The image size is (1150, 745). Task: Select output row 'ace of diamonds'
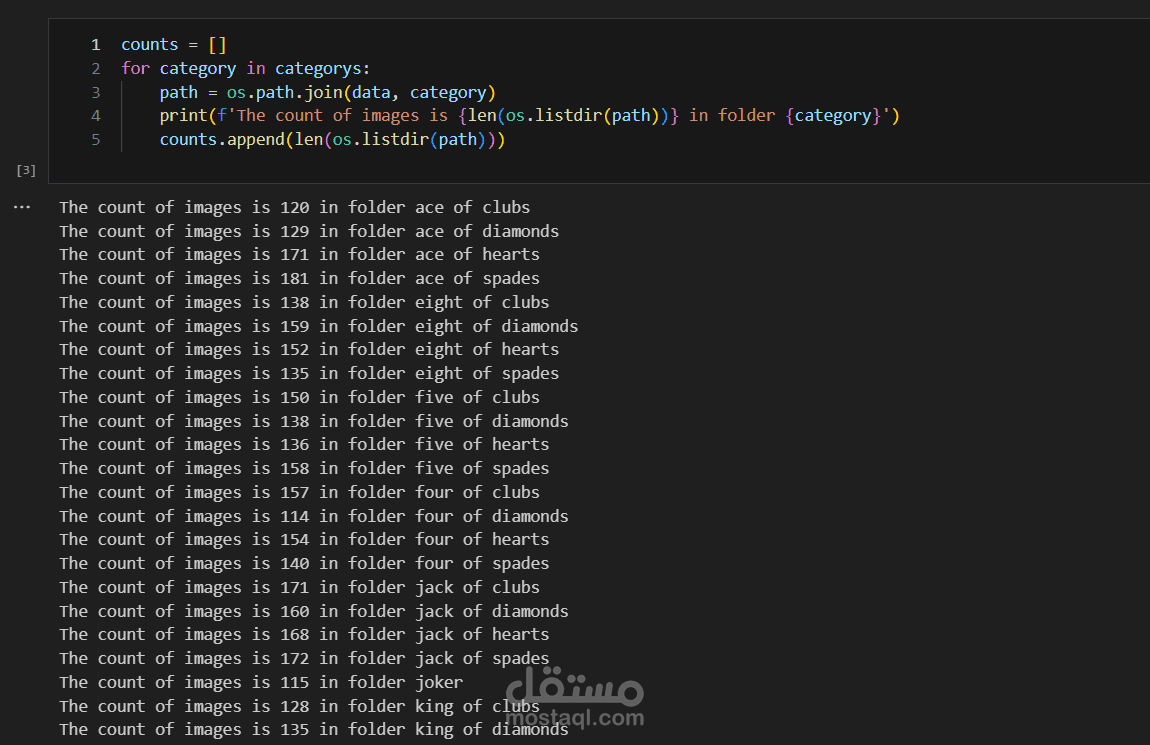tap(310, 232)
